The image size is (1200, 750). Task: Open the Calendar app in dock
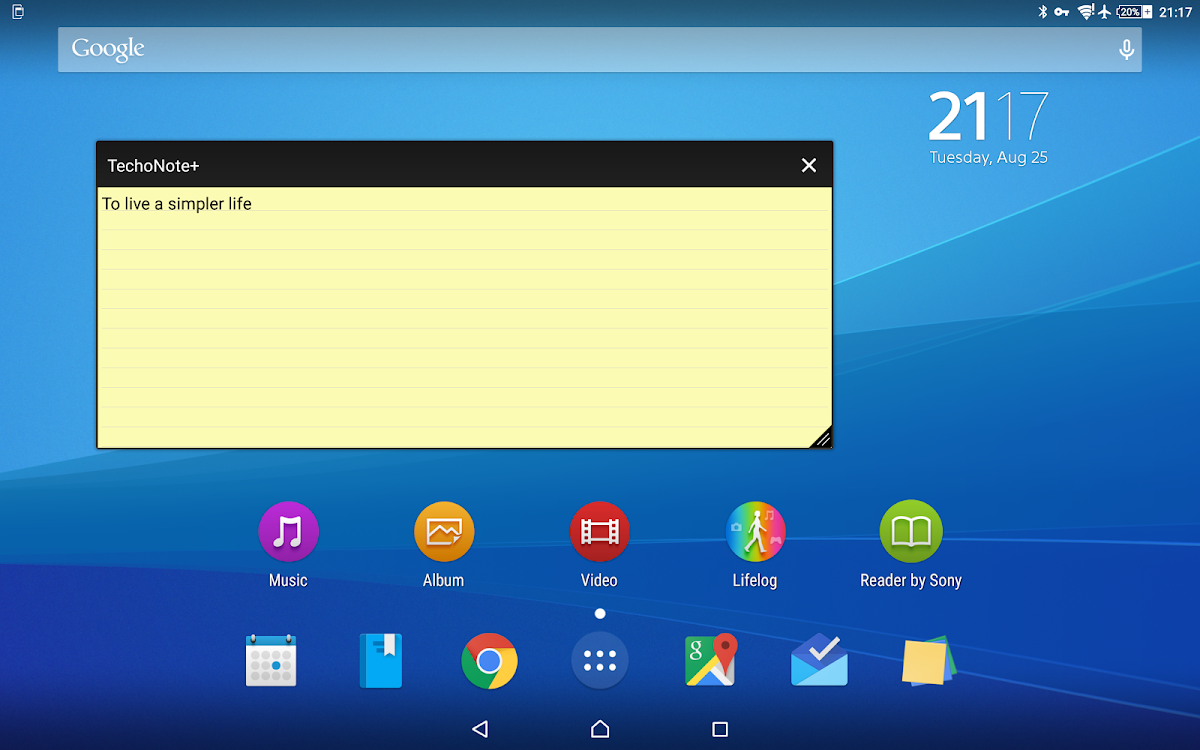(271, 661)
